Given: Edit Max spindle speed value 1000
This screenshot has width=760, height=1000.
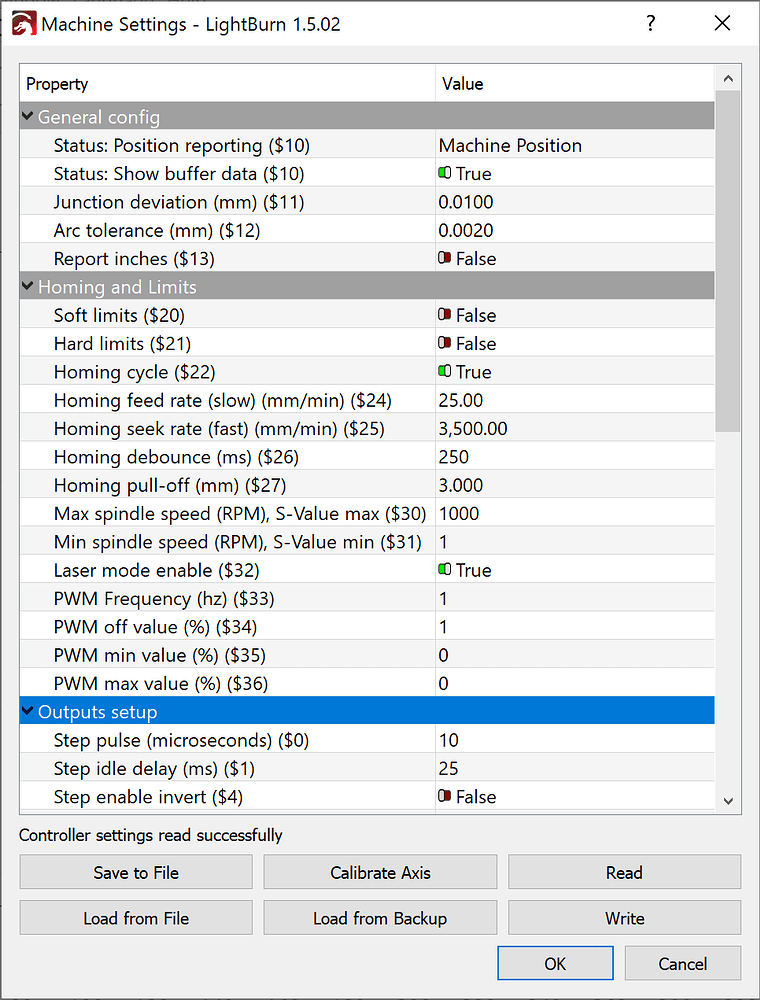Looking at the screenshot, I should pos(575,513).
